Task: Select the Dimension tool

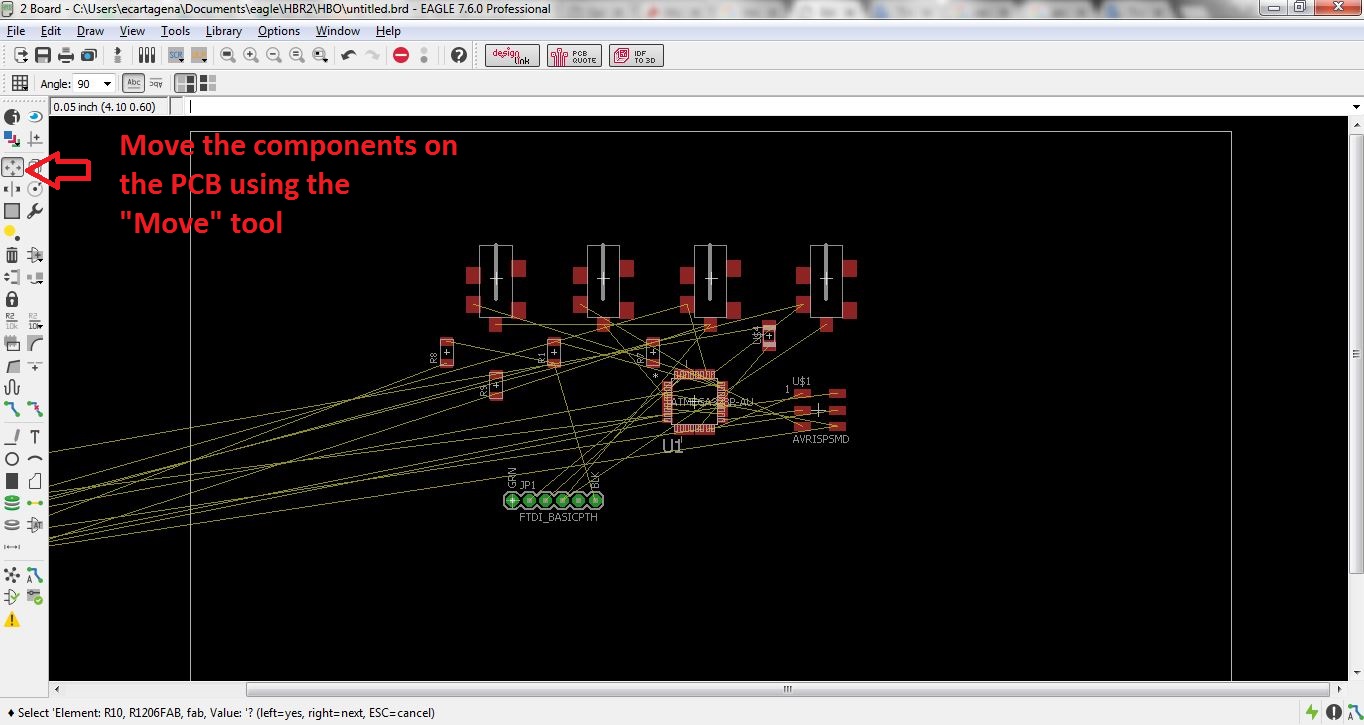Action: (12, 546)
